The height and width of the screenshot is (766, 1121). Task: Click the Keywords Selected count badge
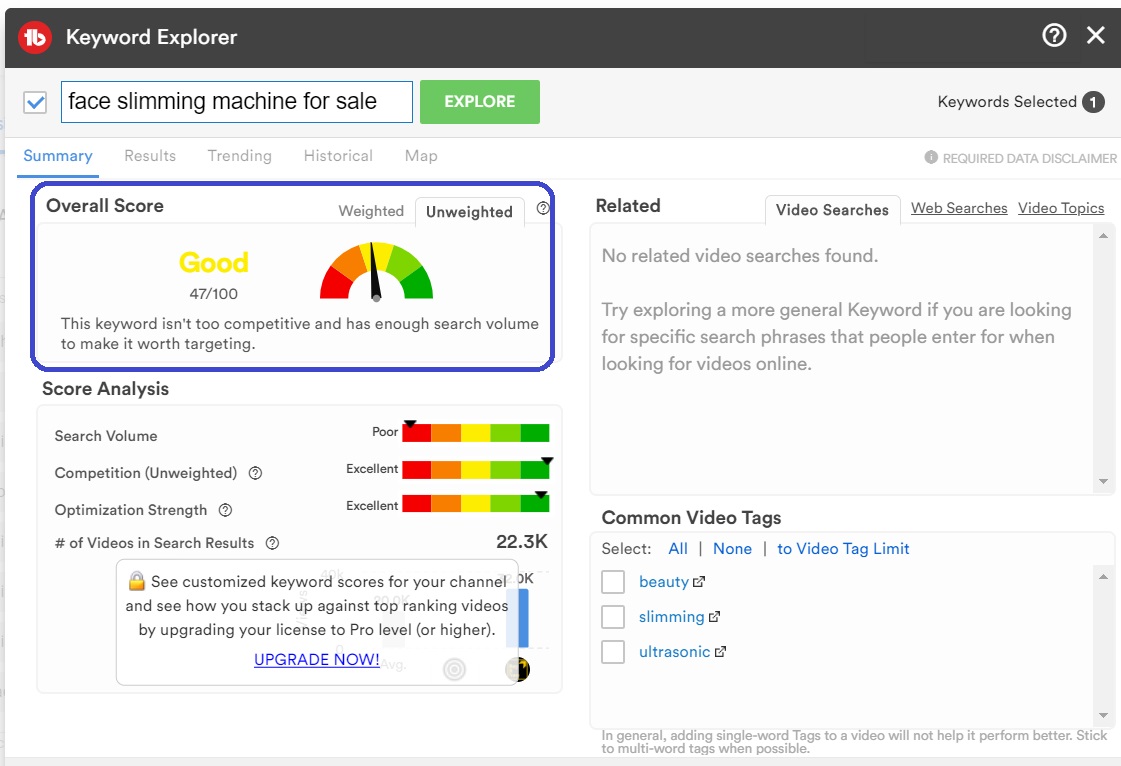click(1092, 102)
